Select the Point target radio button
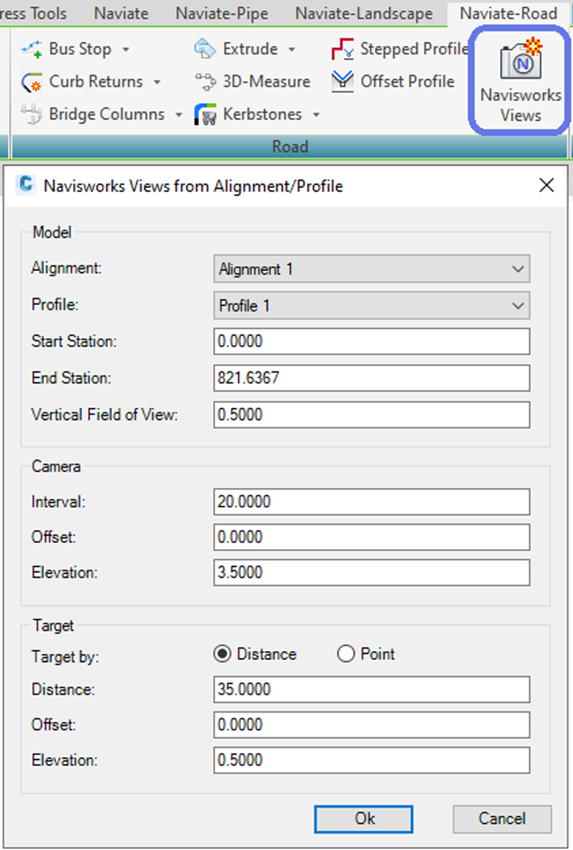 [346, 654]
